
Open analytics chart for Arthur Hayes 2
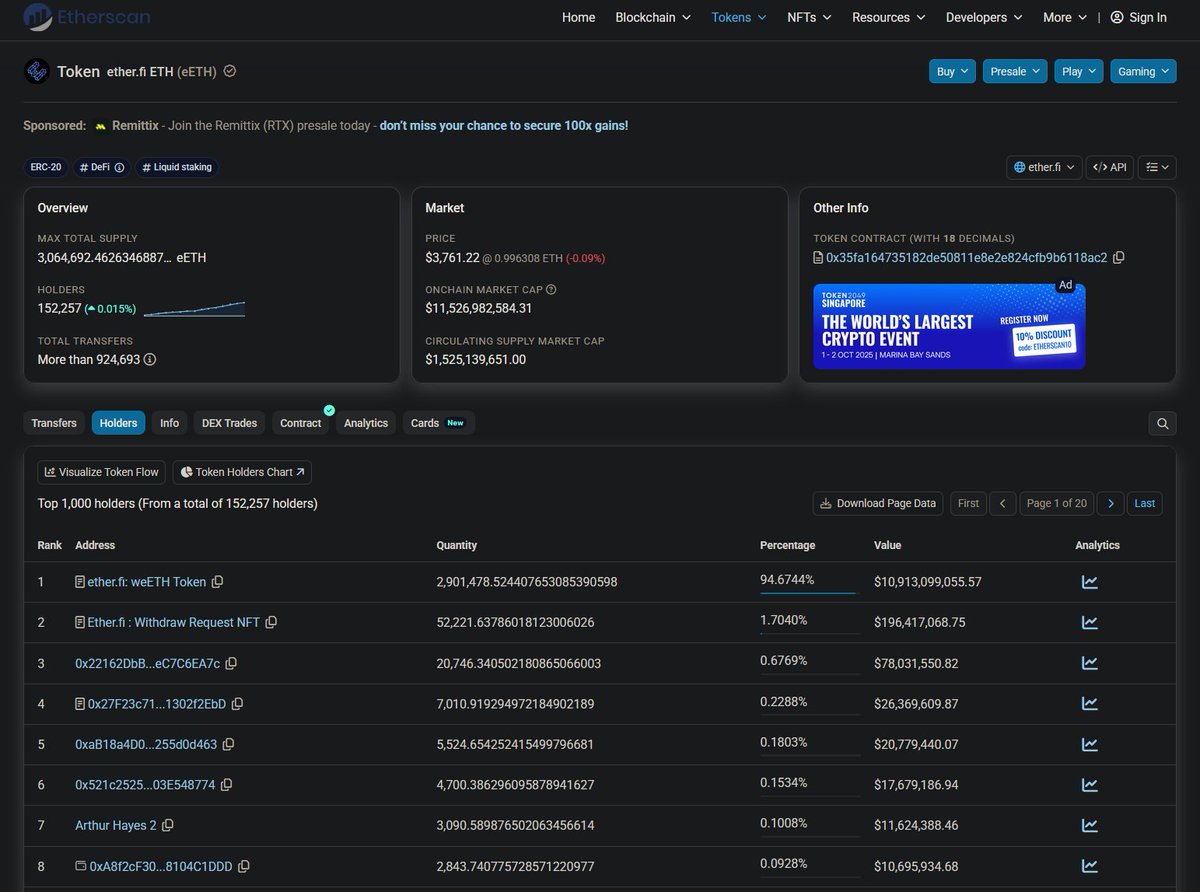pyautogui.click(x=1090, y=826)
